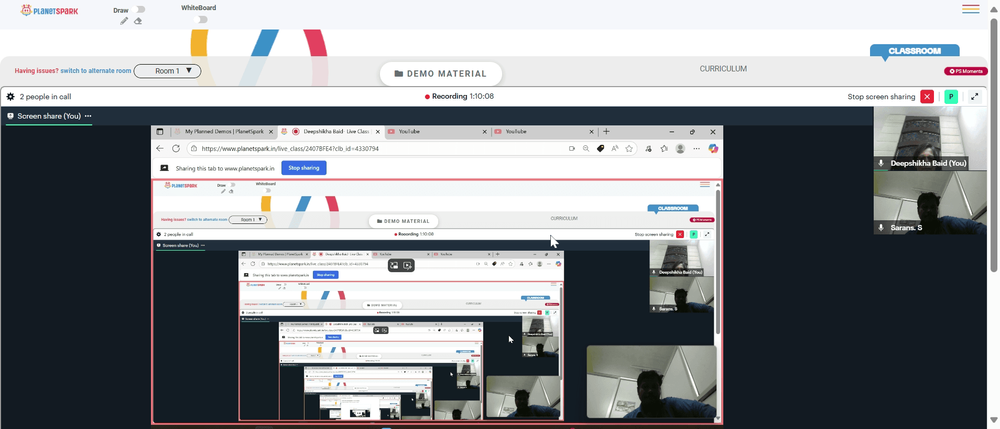Screen dimensions: 1000x429
Task: Stop screen sharing with the red X button
Action: [927, 97]
